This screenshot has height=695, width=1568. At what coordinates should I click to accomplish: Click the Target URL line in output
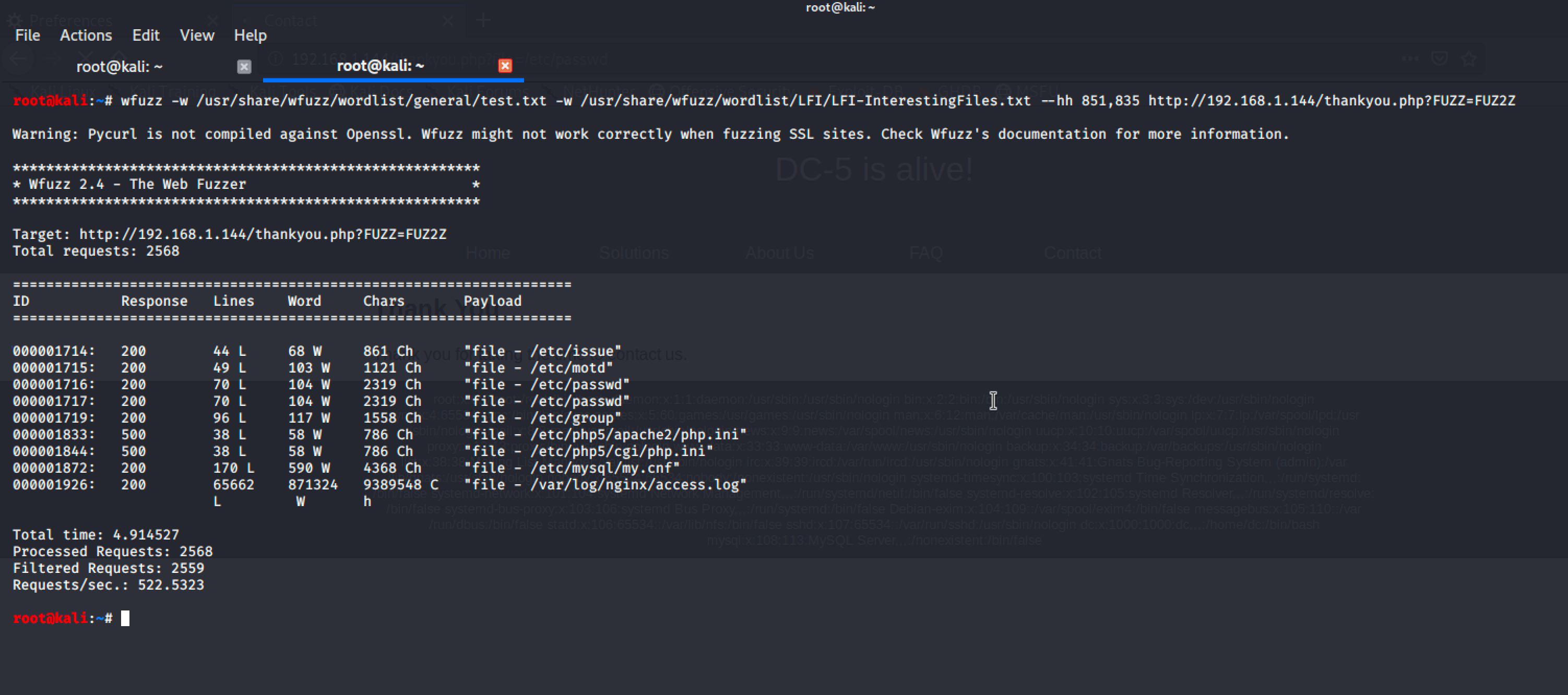click(262, 234)
